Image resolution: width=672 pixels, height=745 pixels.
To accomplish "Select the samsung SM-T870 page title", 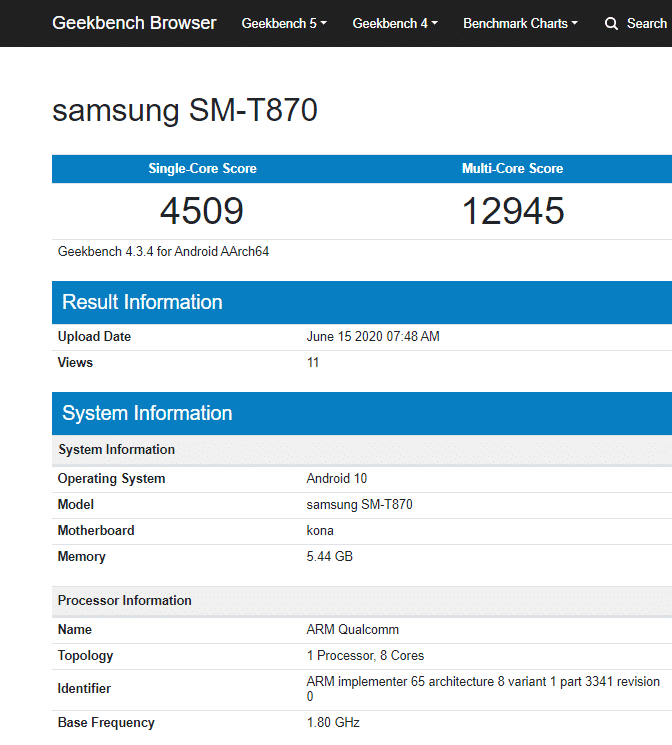I will pyautogui.click(x=184, y=110).
